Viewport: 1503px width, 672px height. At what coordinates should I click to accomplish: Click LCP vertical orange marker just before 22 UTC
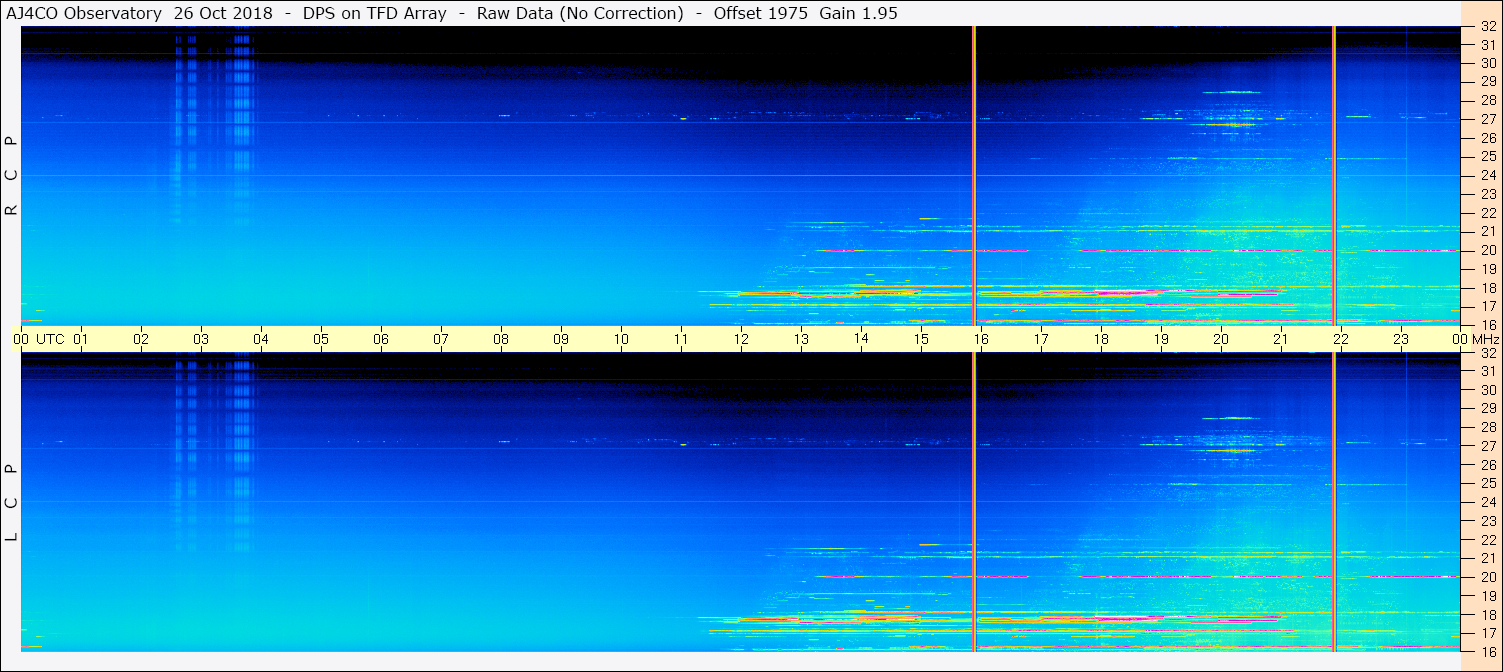(1334, 502)
